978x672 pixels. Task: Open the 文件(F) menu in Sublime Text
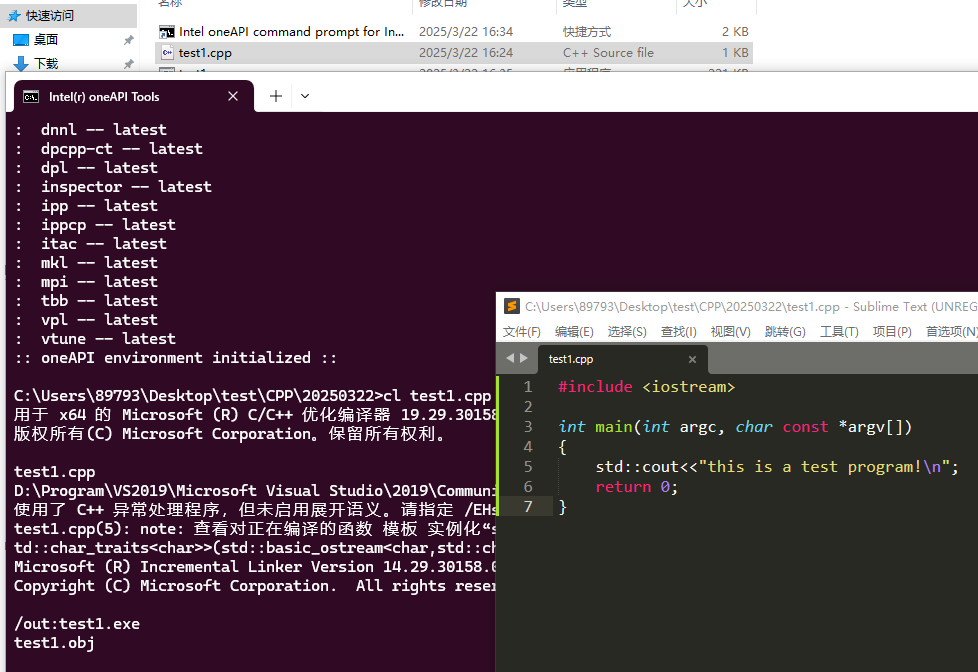[521, 332]
